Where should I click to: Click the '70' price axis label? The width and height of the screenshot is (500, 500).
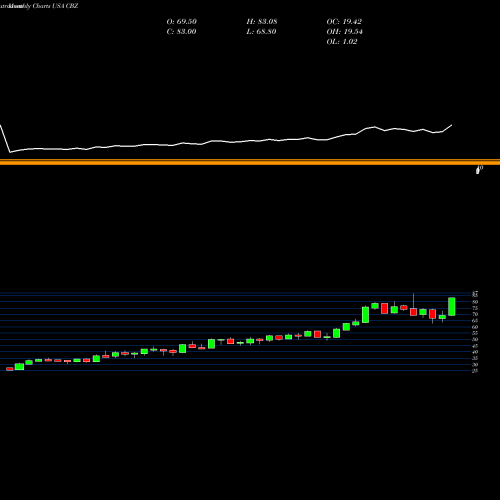tap(475, 314)
